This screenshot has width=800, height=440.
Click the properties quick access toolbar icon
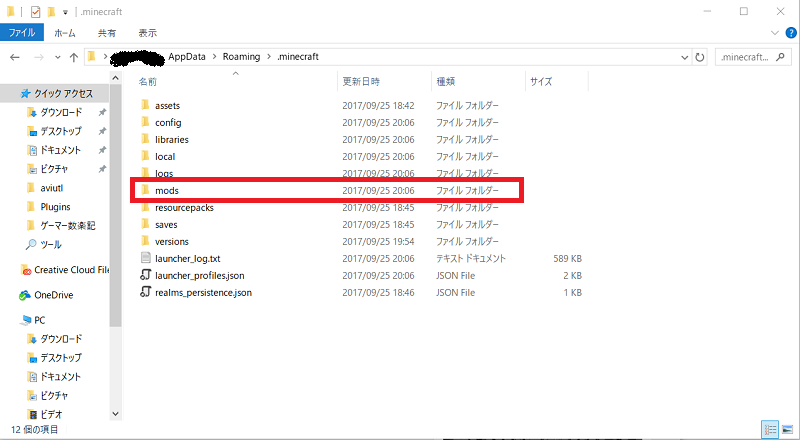click(35, 11)
